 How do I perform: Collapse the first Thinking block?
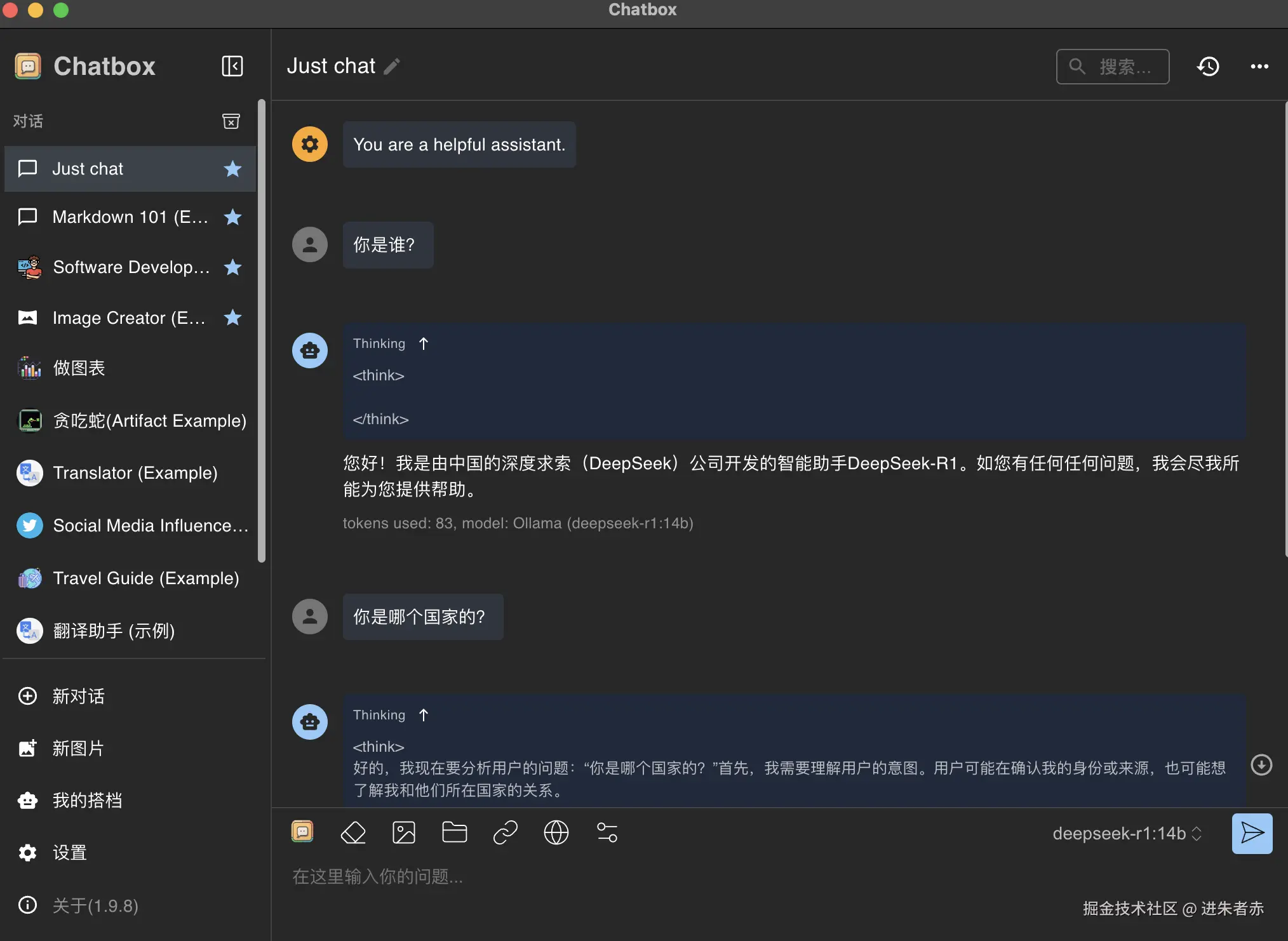click(x=424, y=344)
